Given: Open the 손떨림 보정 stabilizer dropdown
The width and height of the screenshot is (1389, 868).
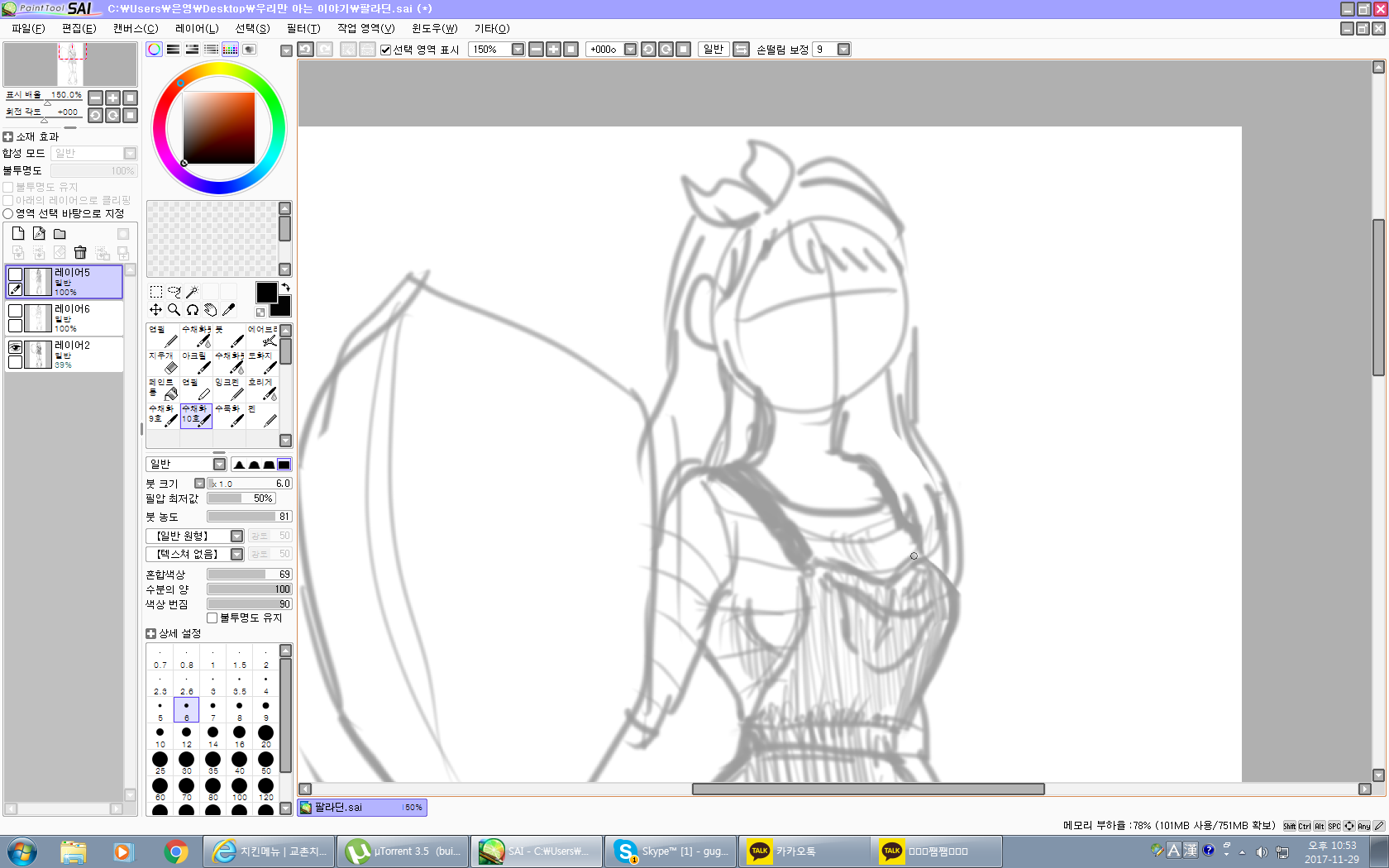Looking at the screenshot, I should (843, 50).
